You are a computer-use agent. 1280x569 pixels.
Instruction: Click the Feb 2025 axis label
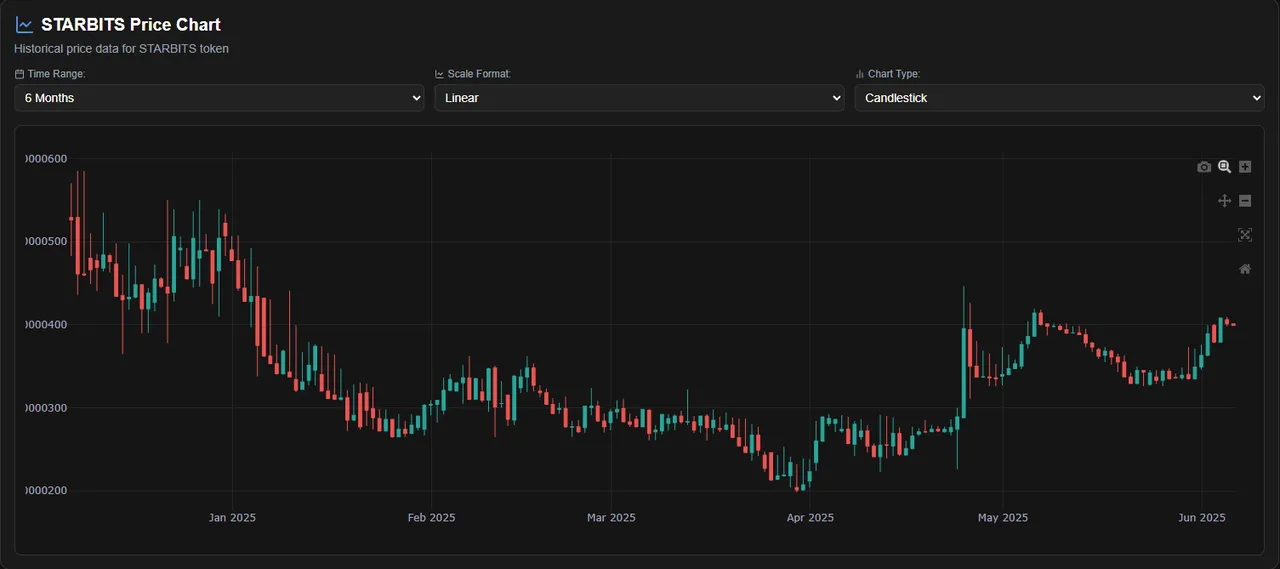click(x=431, y=517)
